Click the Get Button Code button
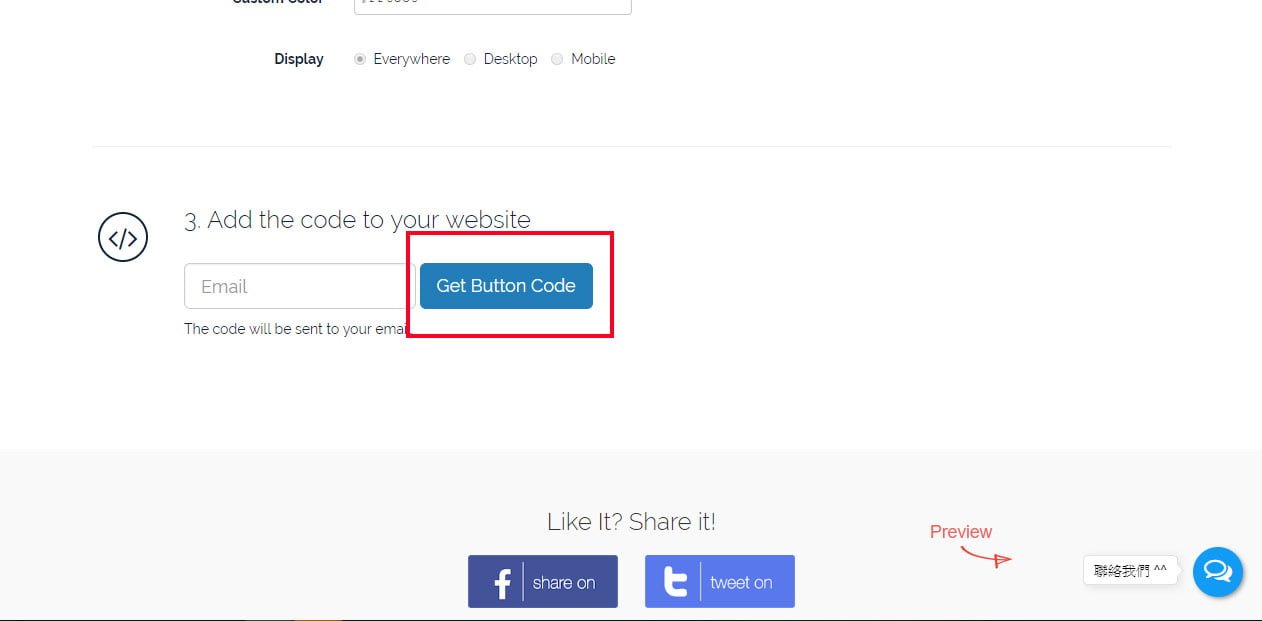 click(x=506, y=286)
